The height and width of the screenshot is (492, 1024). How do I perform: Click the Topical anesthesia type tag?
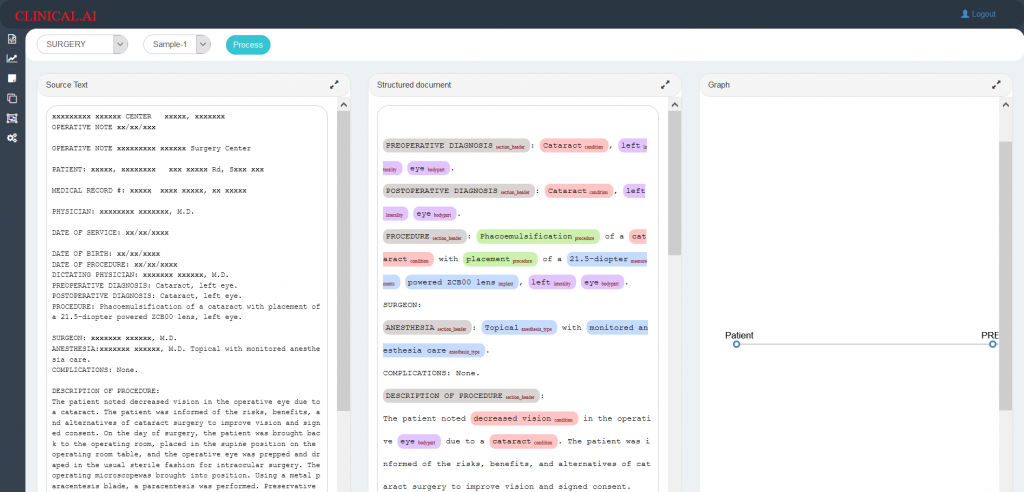pyautogui.click(x=519, y=327)
